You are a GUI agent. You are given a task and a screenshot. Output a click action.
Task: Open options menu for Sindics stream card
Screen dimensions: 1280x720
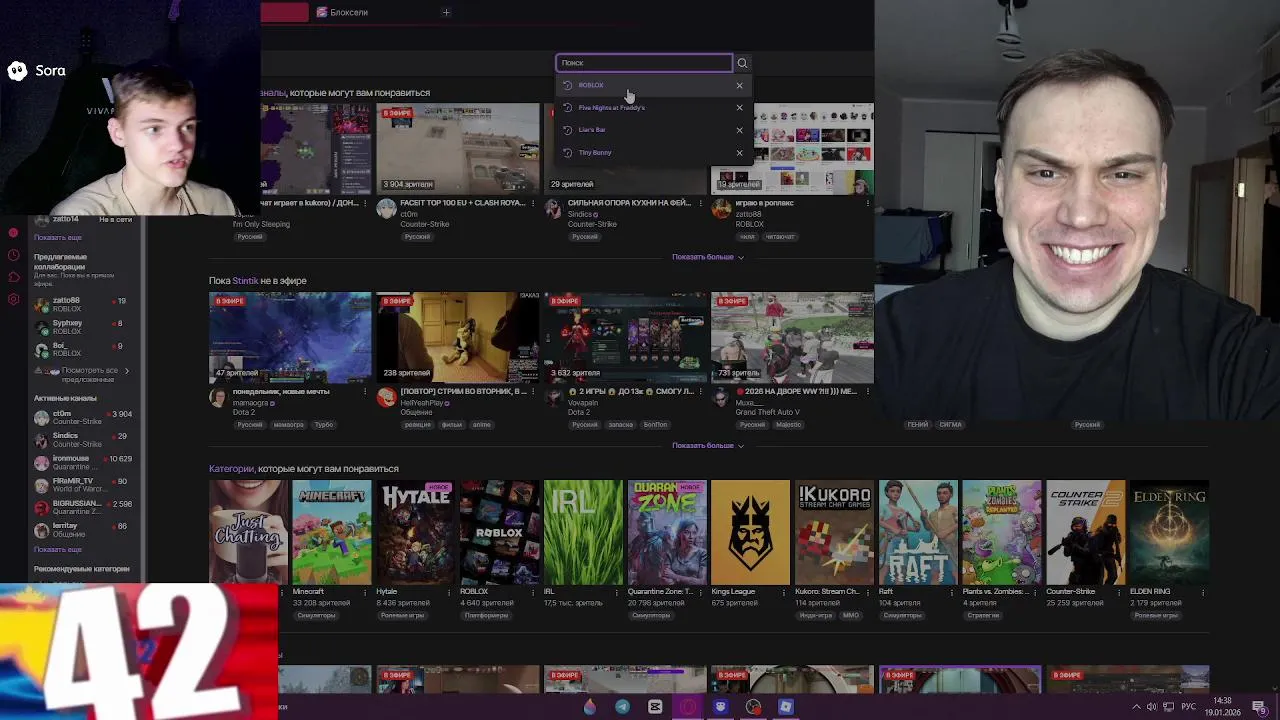[699, 203]
